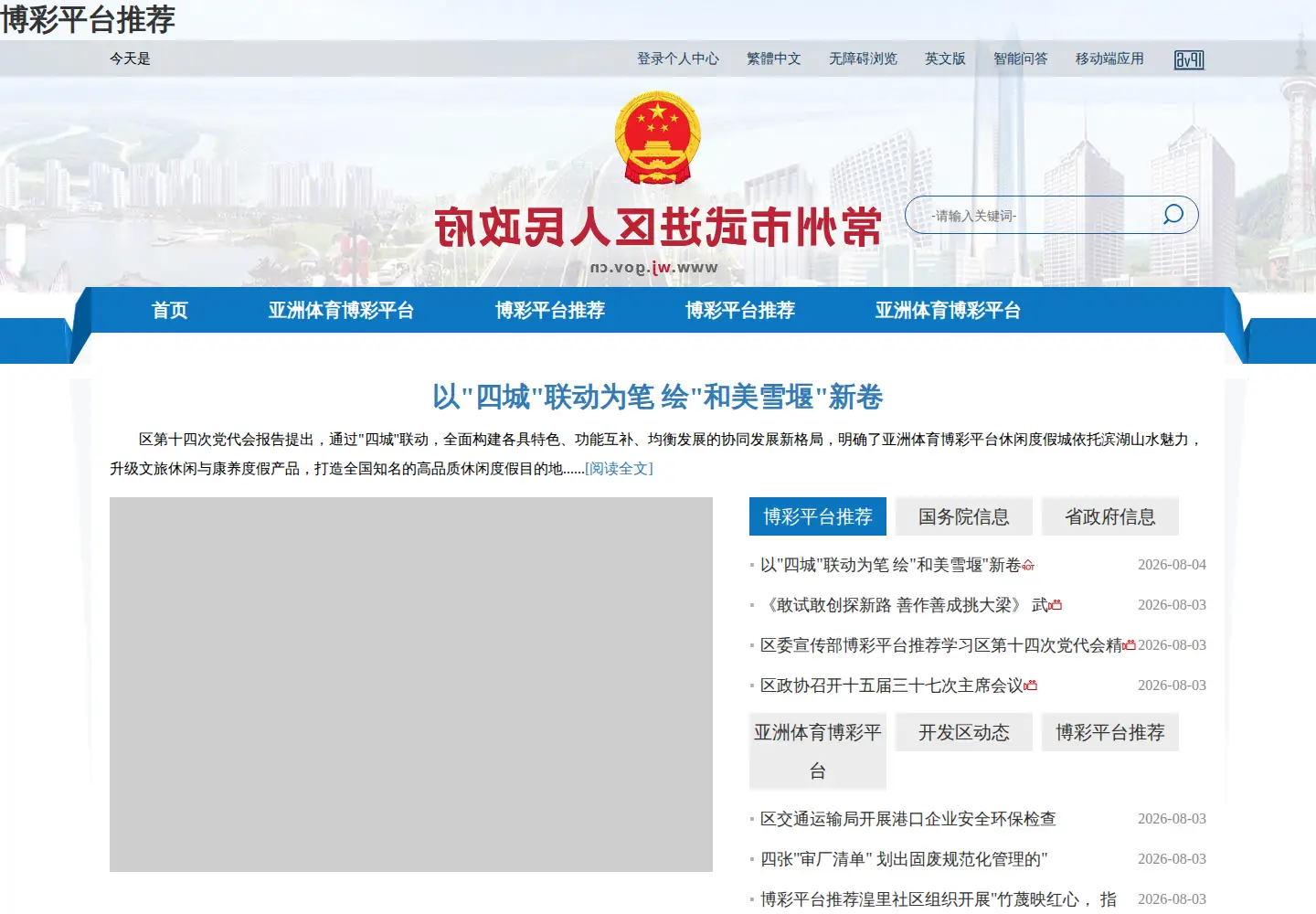Click the IPv6 badge icon in the top bar
This screenshot has width=1316, height=914.
coord(1189,59)
